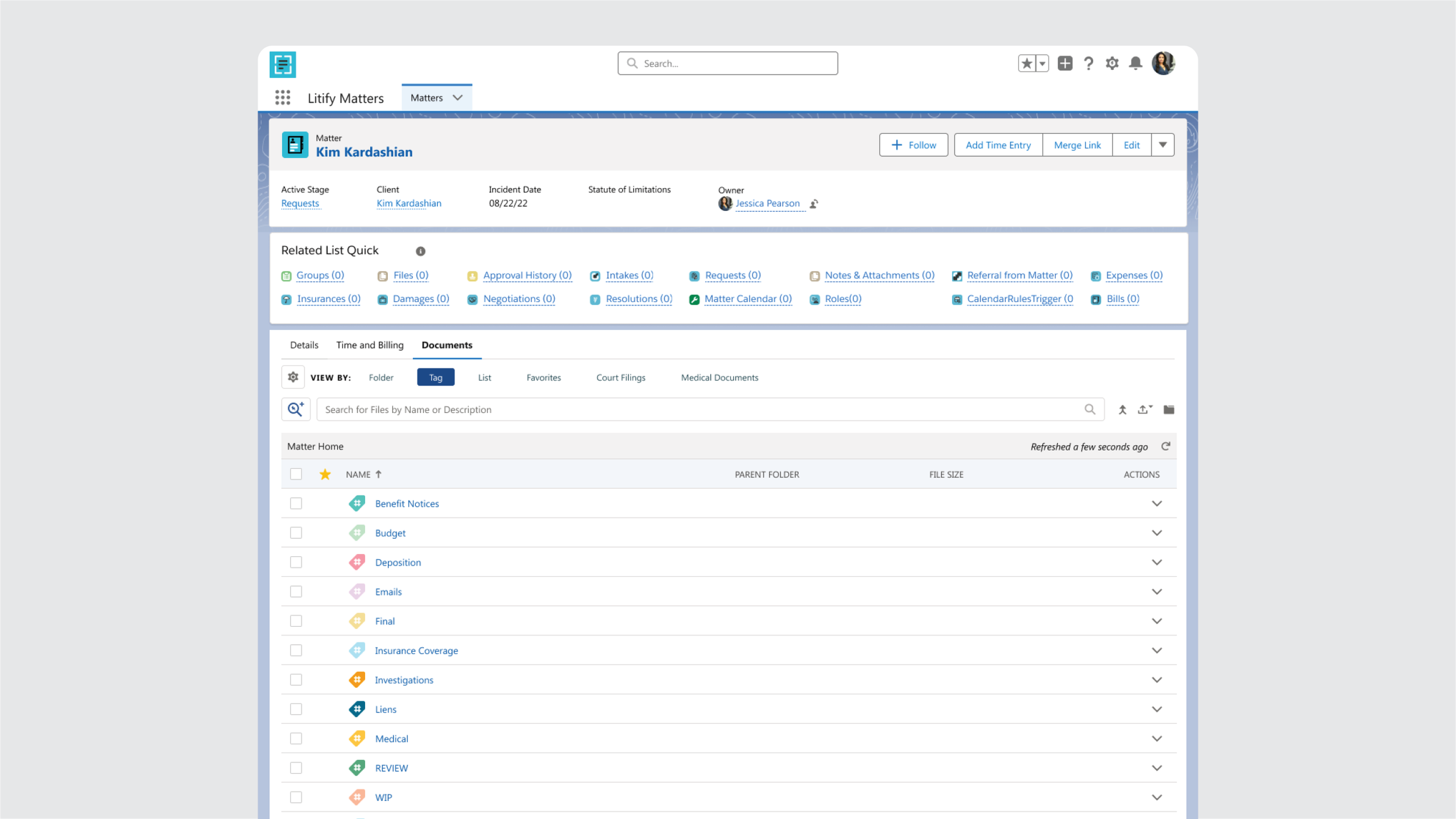Click the Deposition tag icon

(x=357, y=562)
